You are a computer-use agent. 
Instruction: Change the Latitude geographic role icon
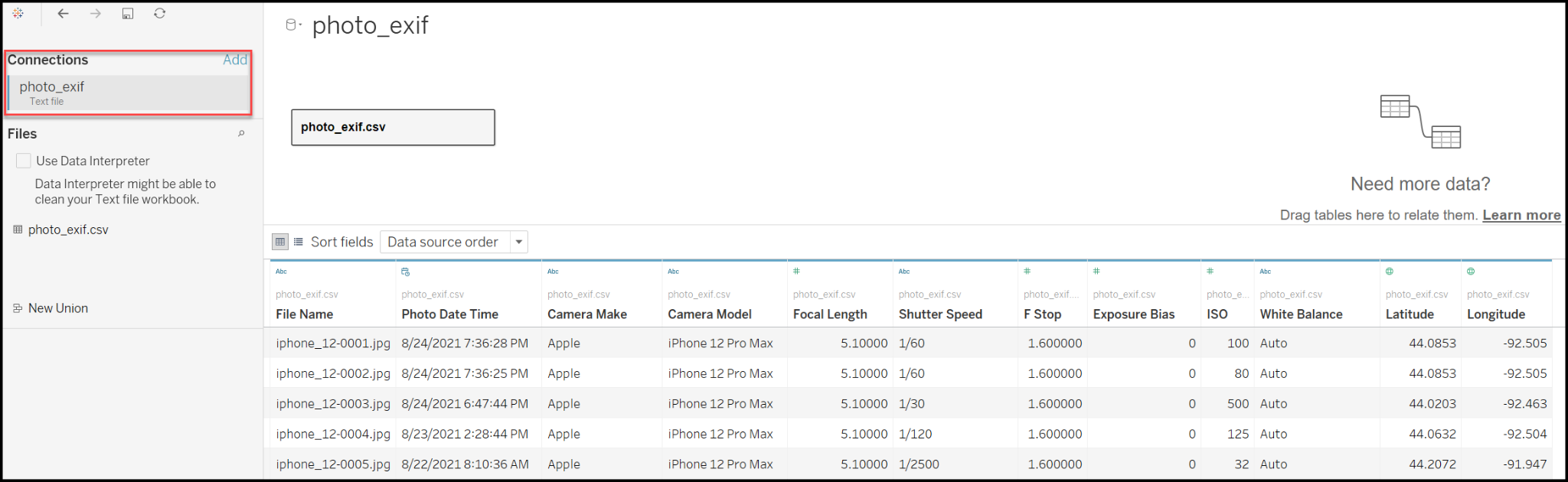[1390, 272]
